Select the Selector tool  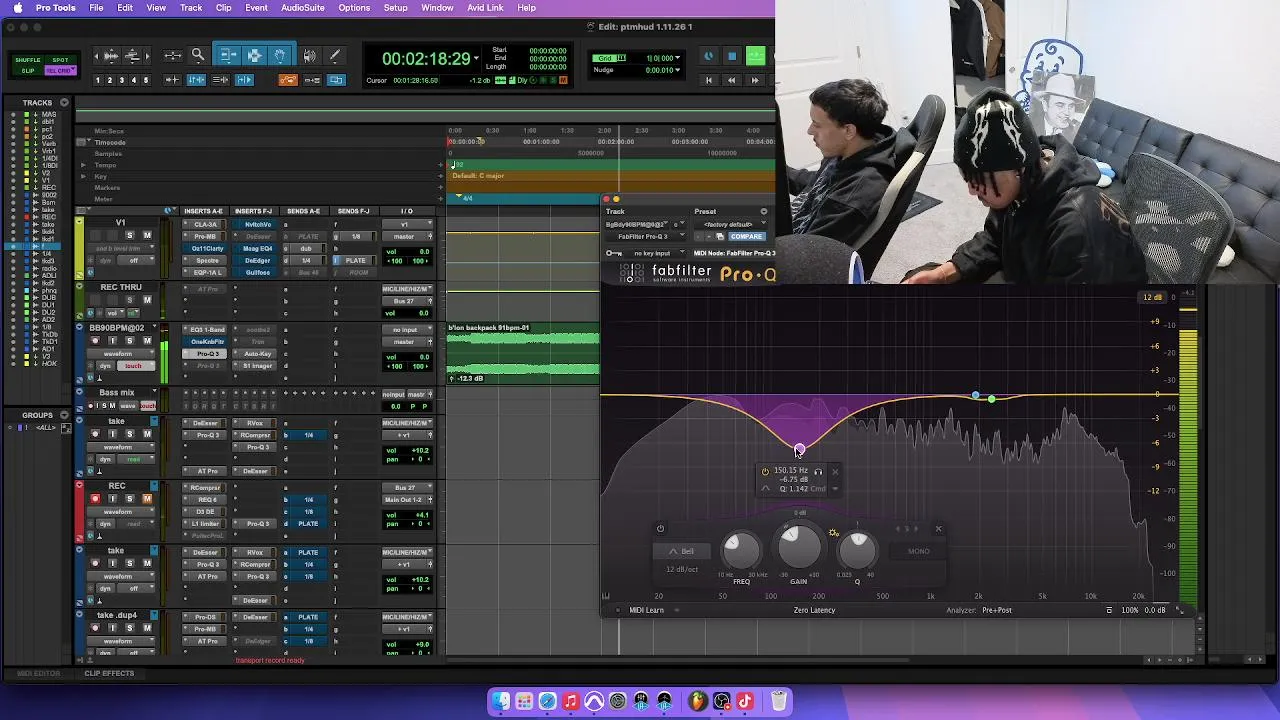tap(254, 56)
